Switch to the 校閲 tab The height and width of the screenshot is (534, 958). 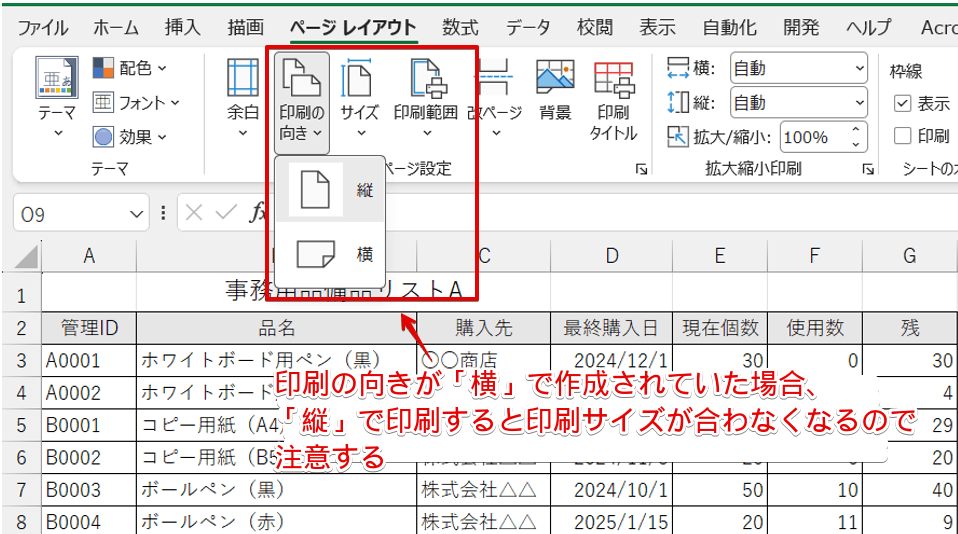(x=594, y=27)
